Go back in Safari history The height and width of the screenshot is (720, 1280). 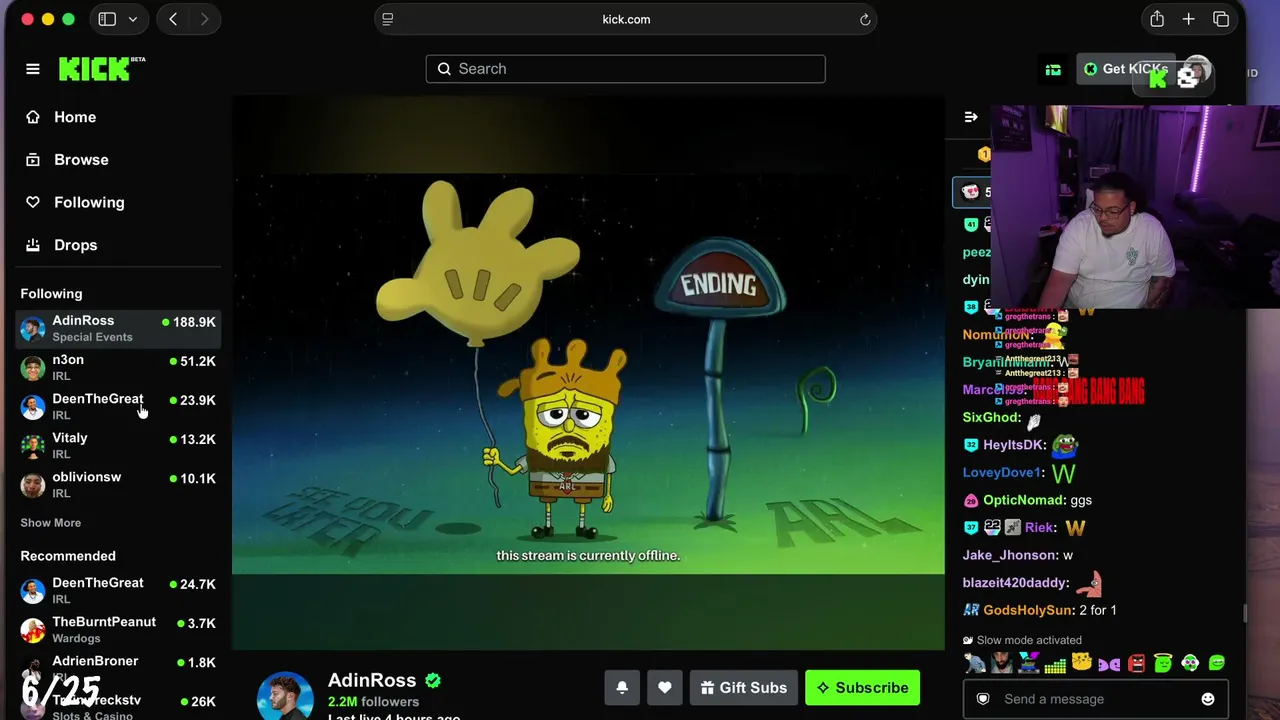tap(173, 19)
